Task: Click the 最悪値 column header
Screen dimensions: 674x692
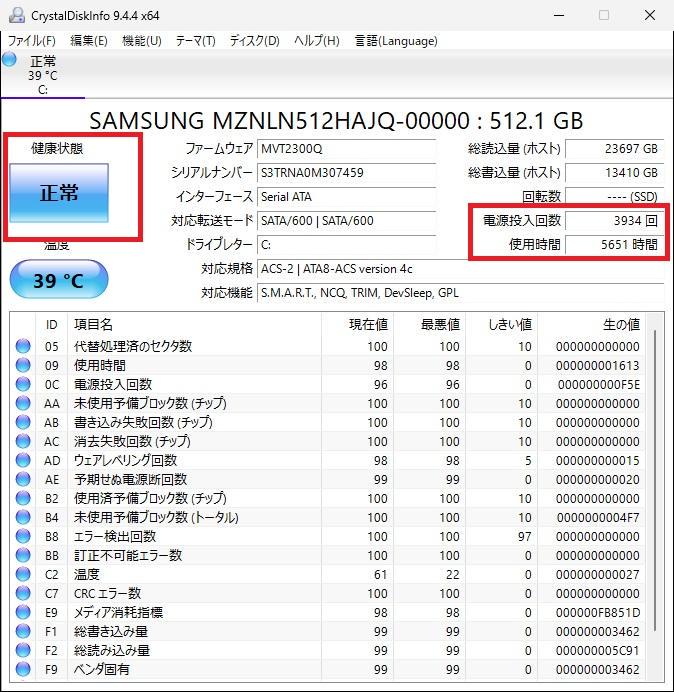Action: [x=429, y=325]
